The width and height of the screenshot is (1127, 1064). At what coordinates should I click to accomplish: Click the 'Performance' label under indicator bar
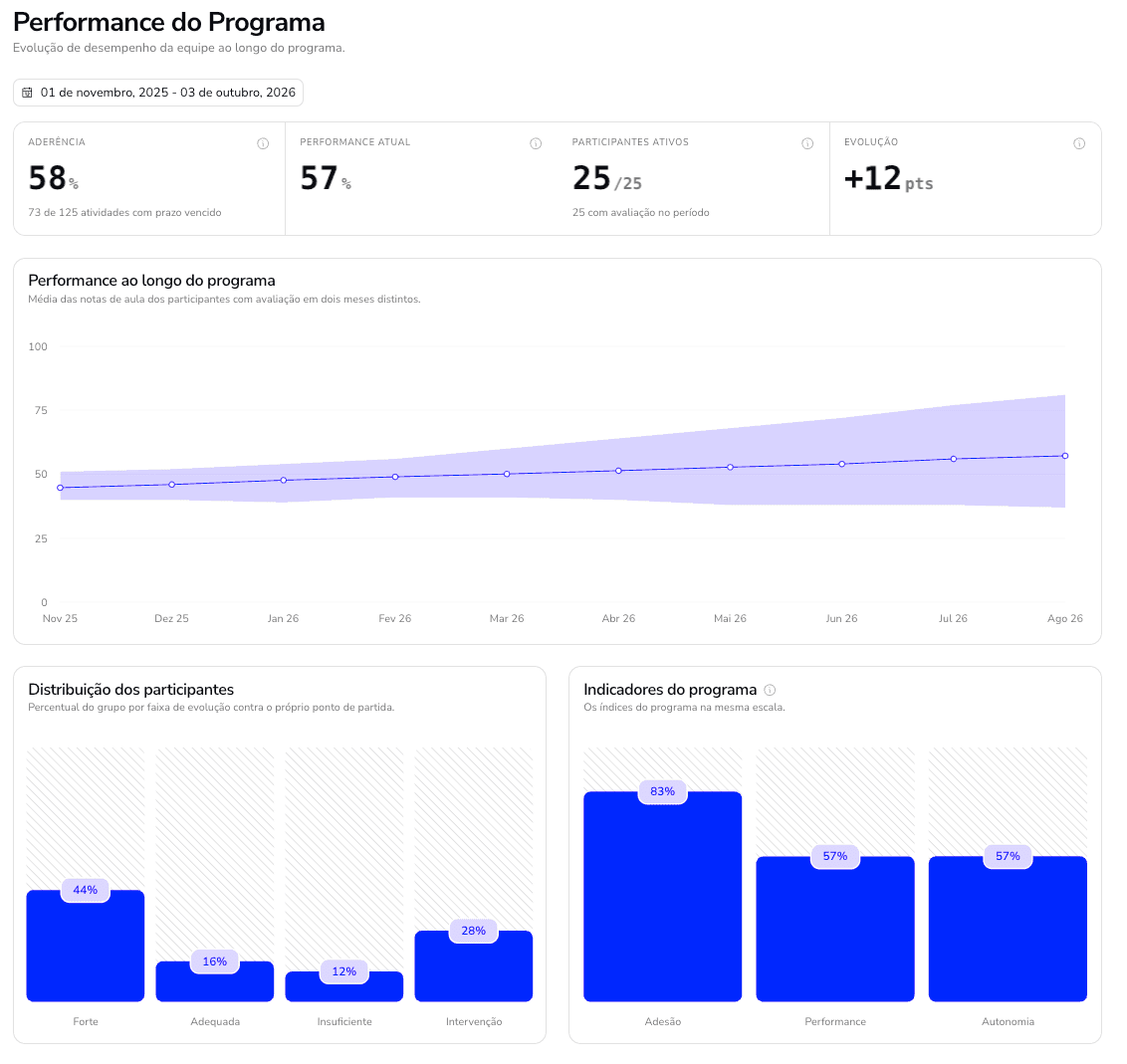(835, 1021)
